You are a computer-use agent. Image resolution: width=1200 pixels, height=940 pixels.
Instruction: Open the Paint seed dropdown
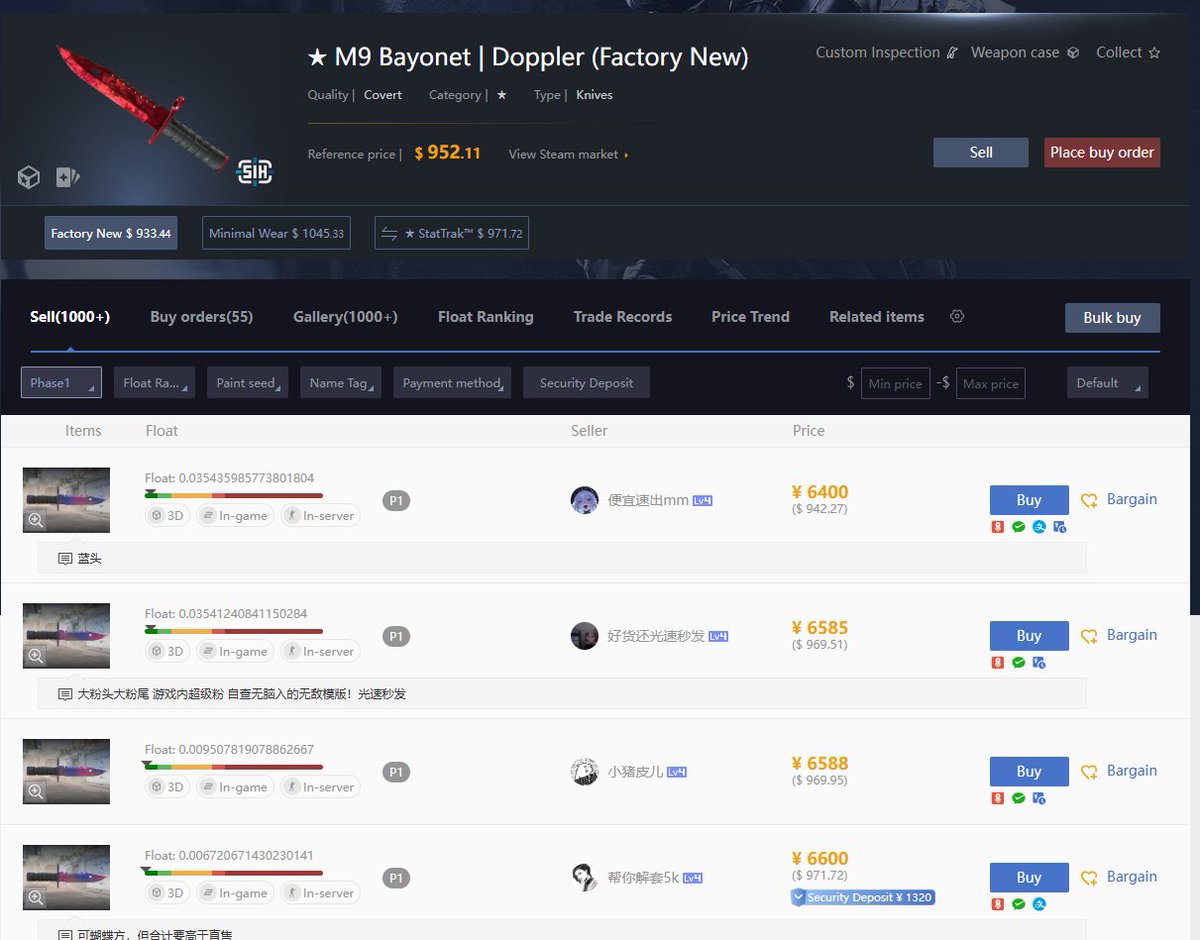click(x=248, y=383)
